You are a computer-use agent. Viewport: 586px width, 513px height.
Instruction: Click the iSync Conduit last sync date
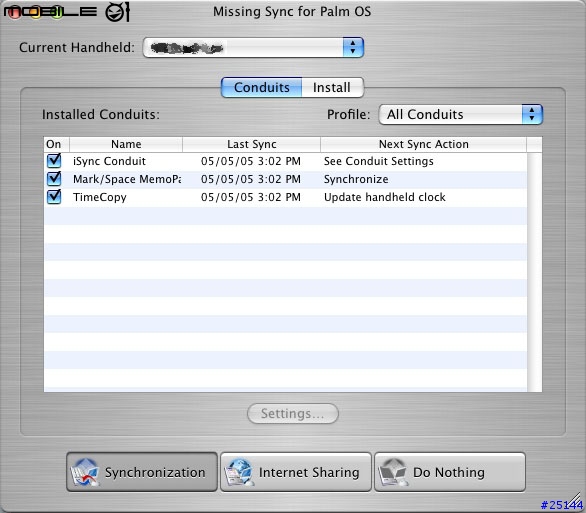251,161
